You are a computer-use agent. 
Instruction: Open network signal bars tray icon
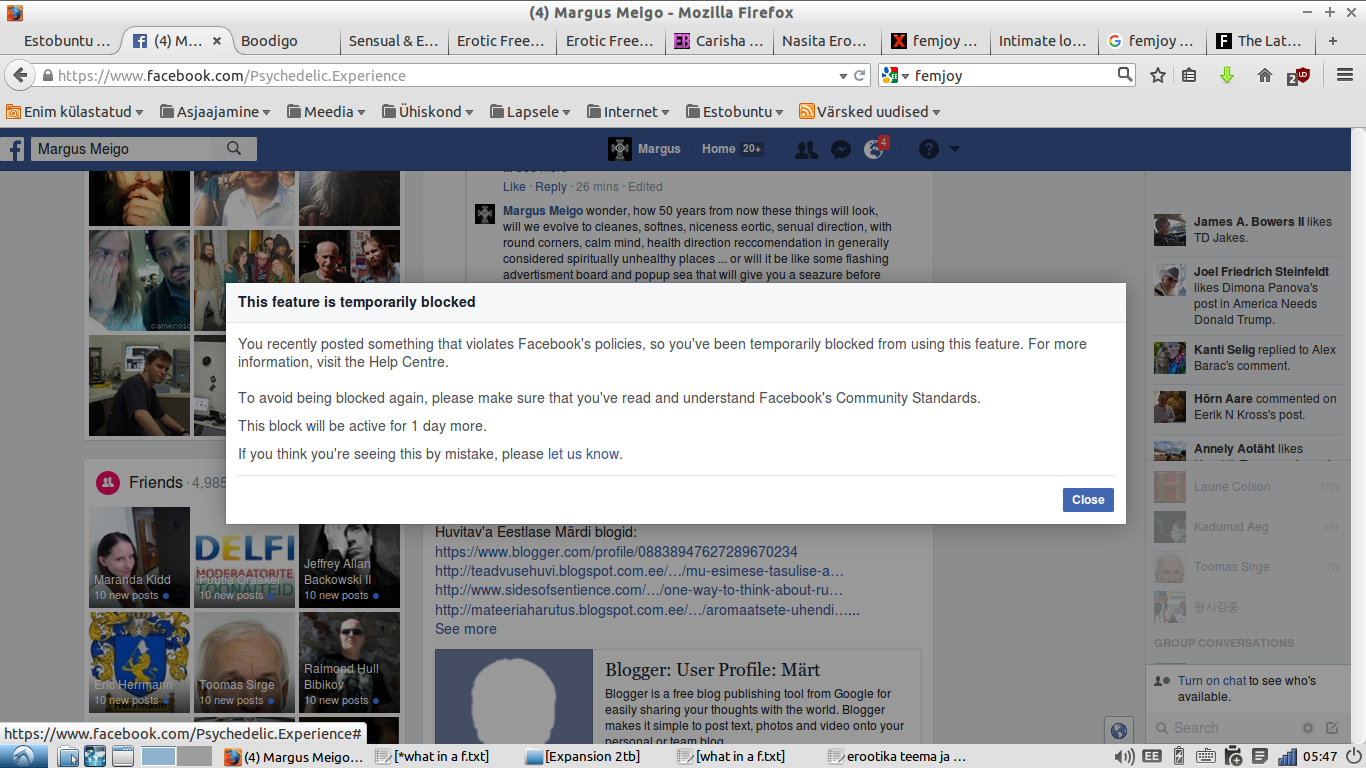(1287, 756)
